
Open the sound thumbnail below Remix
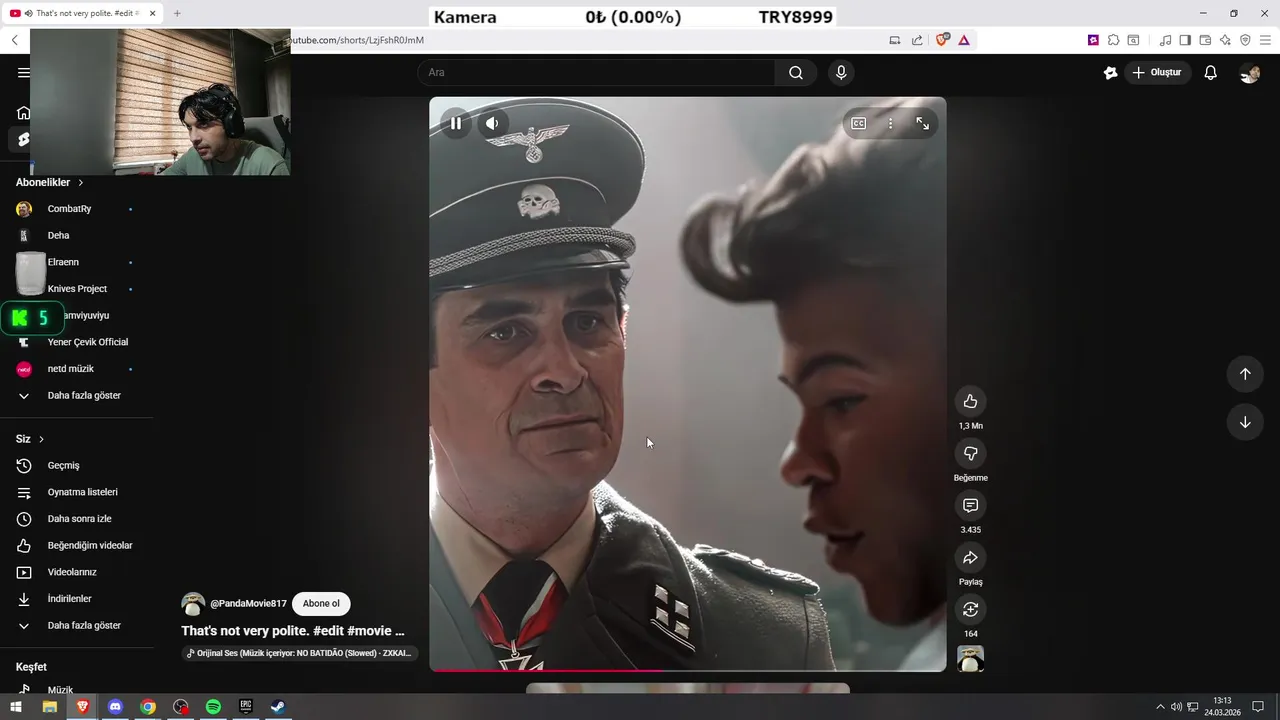tap(970, 658)
